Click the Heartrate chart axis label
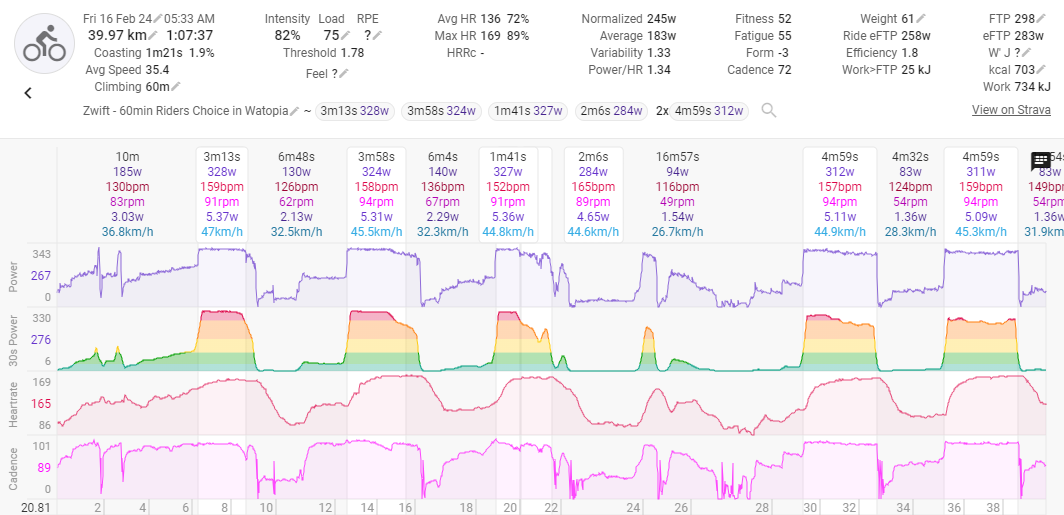Viewport: 1064px width, 515px height. tap(11, 404)
